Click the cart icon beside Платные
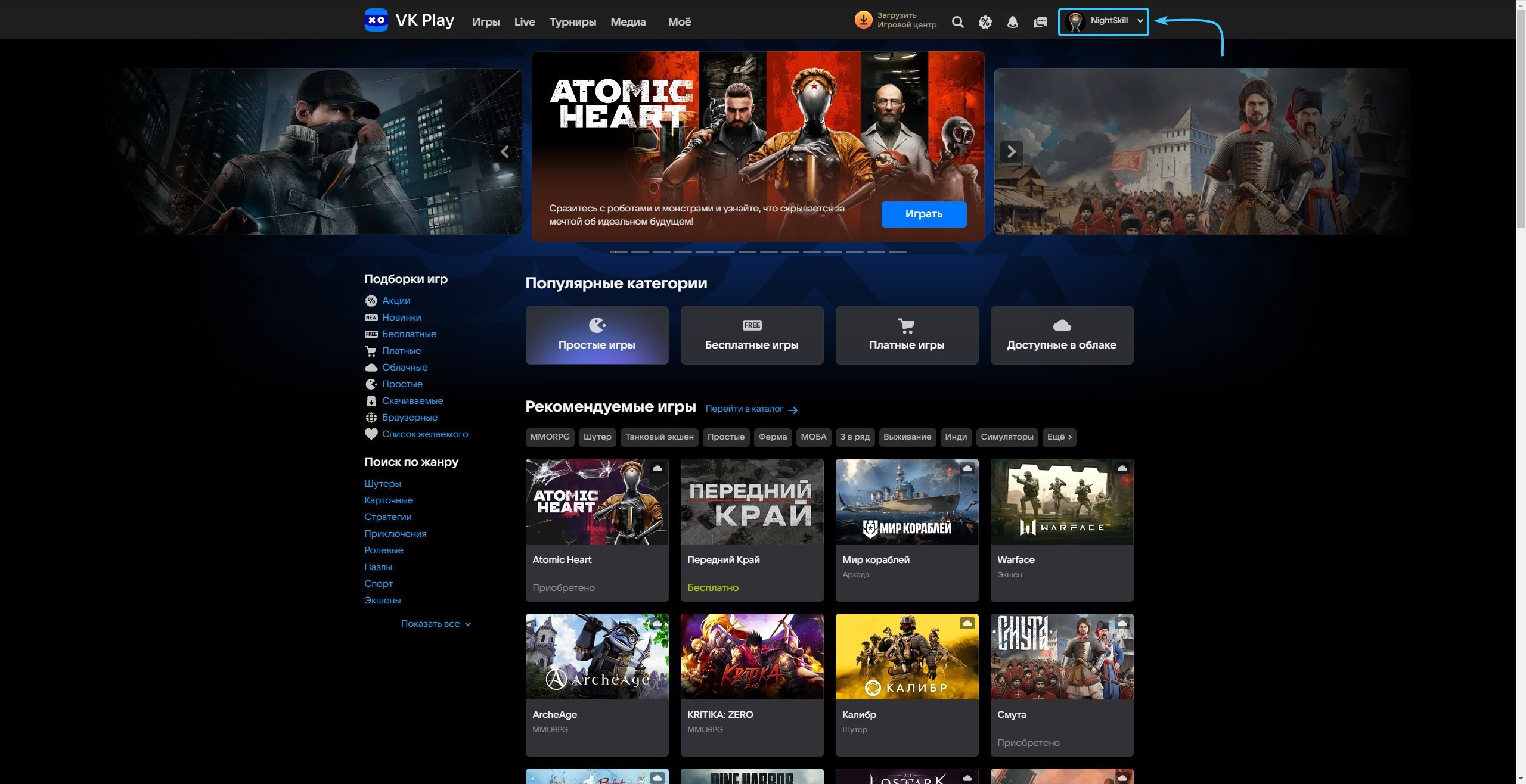This screenshot has height=784, width=1526. point(371,351)
